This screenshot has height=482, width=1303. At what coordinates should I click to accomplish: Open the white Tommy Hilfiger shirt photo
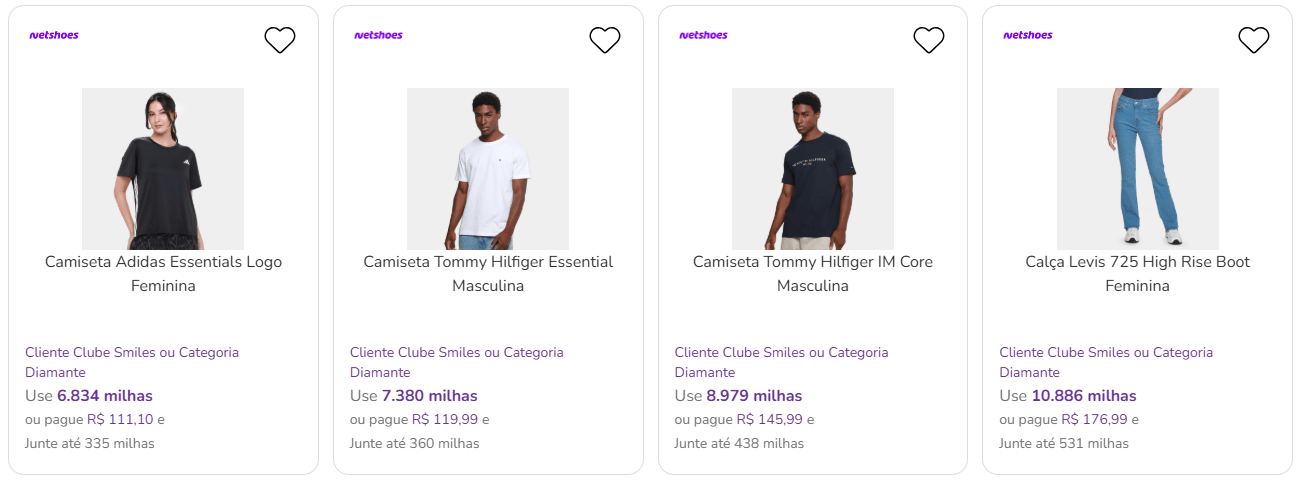click(488, 168)
